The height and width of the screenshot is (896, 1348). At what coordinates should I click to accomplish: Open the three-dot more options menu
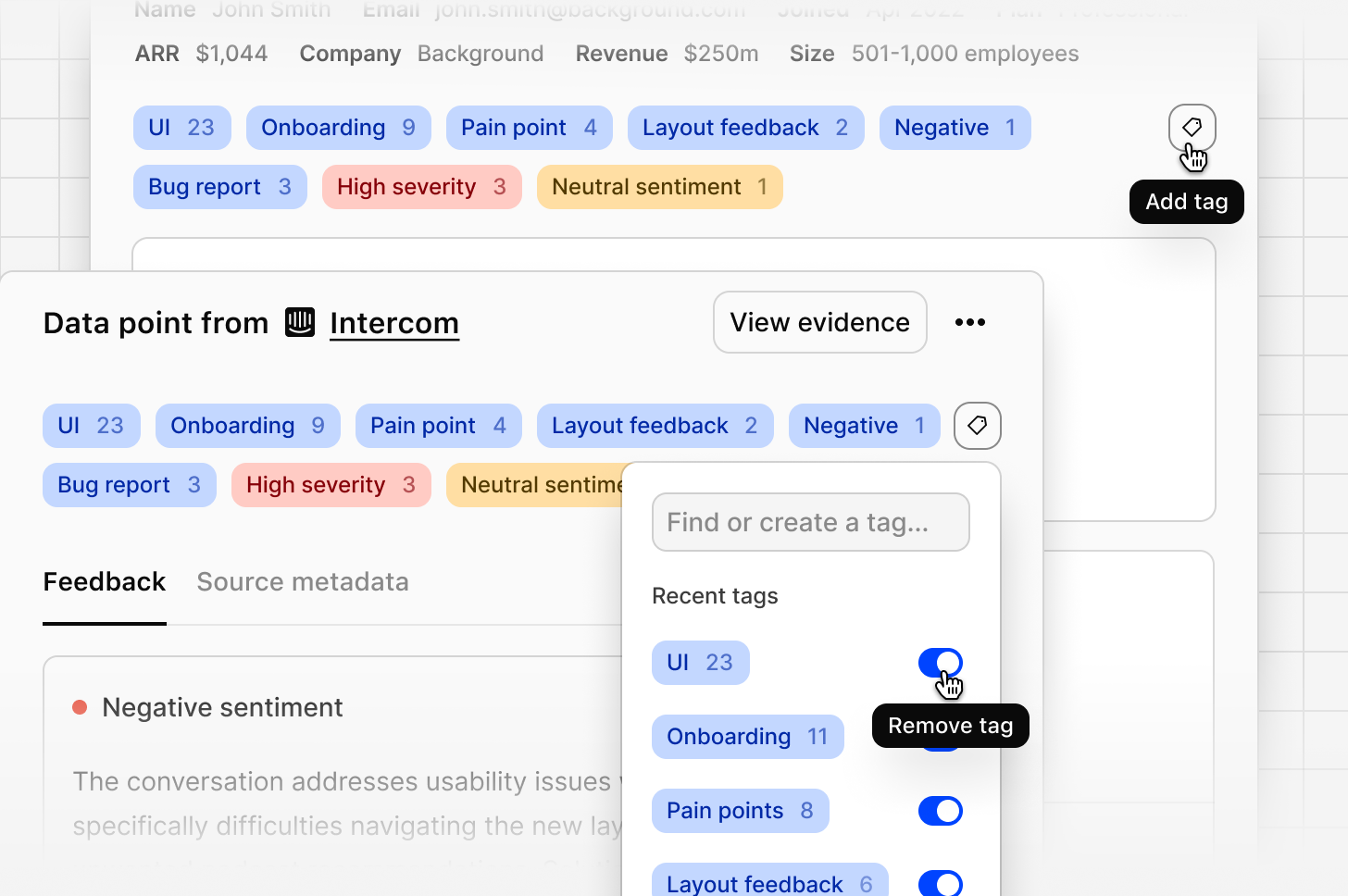969,322
